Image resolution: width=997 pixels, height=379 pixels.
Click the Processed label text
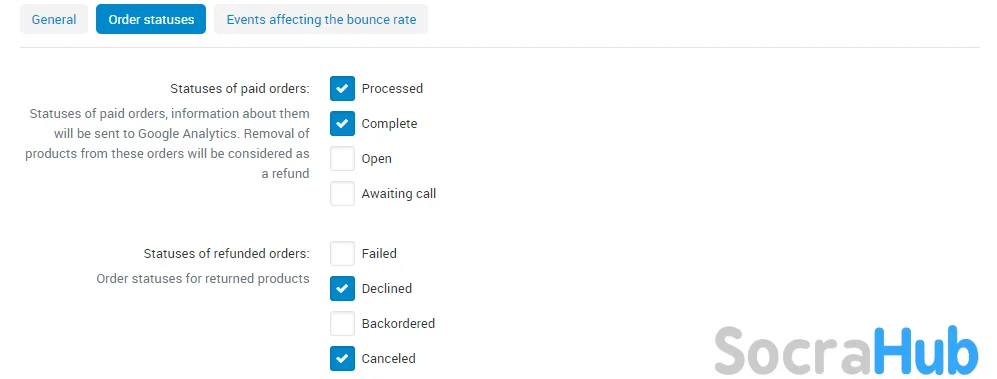click(392, 88)
